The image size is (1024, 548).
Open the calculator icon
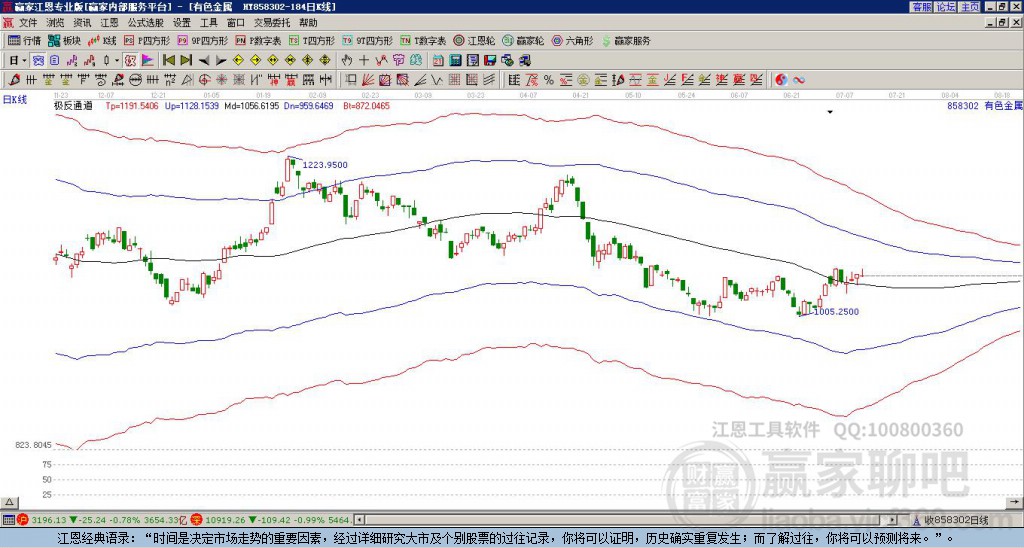(455, 61)
